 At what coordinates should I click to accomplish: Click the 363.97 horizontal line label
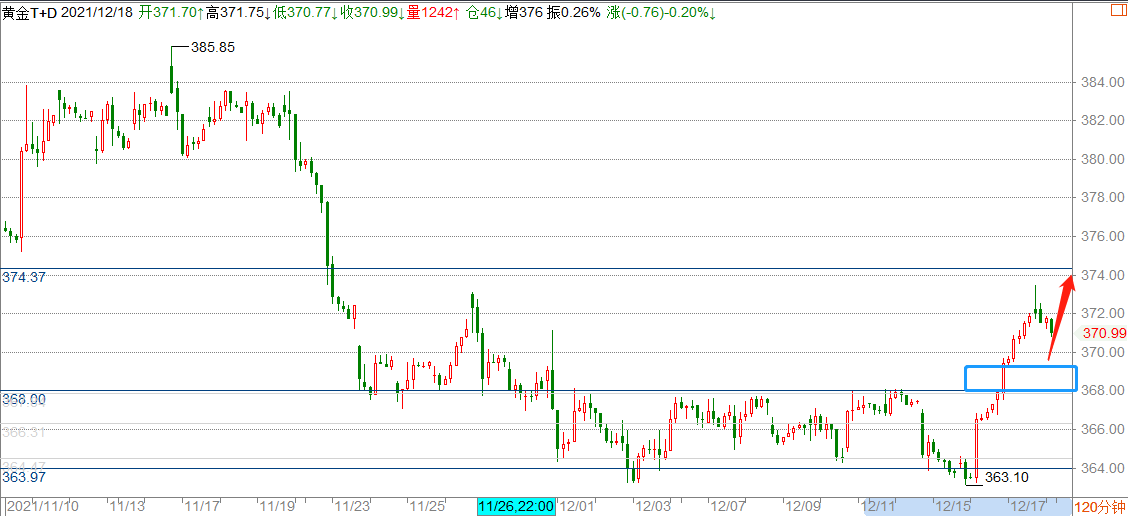point(24,478)
